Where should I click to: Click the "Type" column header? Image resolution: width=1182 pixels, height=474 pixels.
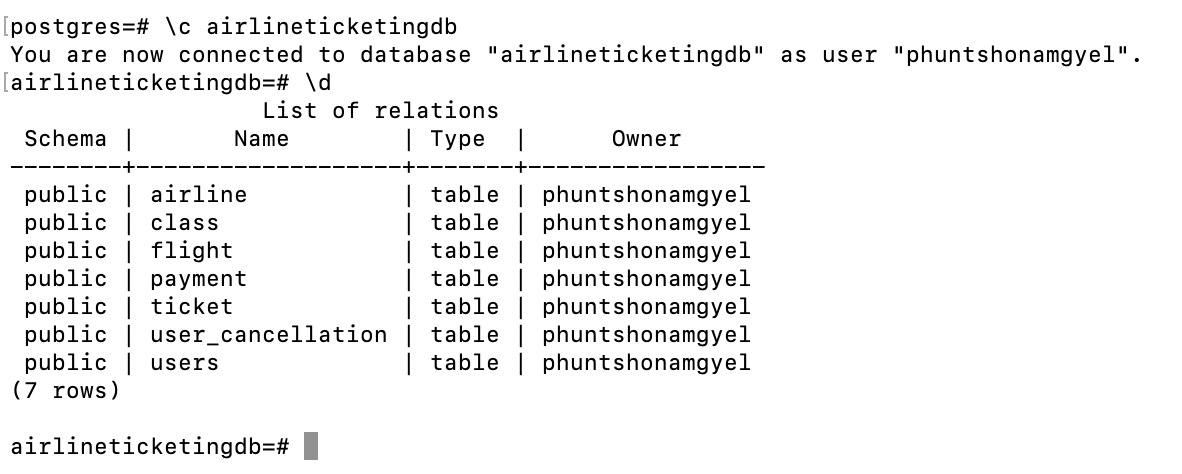click(x=458, y=139)
